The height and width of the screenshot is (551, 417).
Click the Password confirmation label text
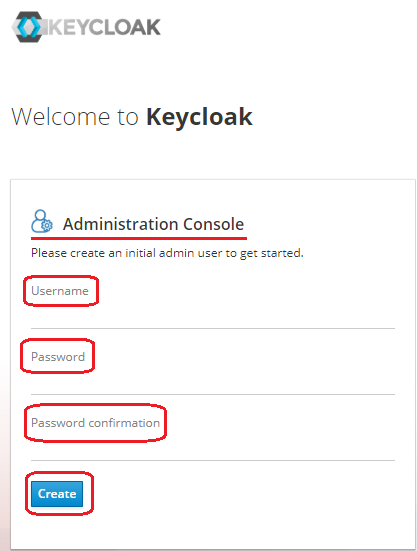pos(96,423)
